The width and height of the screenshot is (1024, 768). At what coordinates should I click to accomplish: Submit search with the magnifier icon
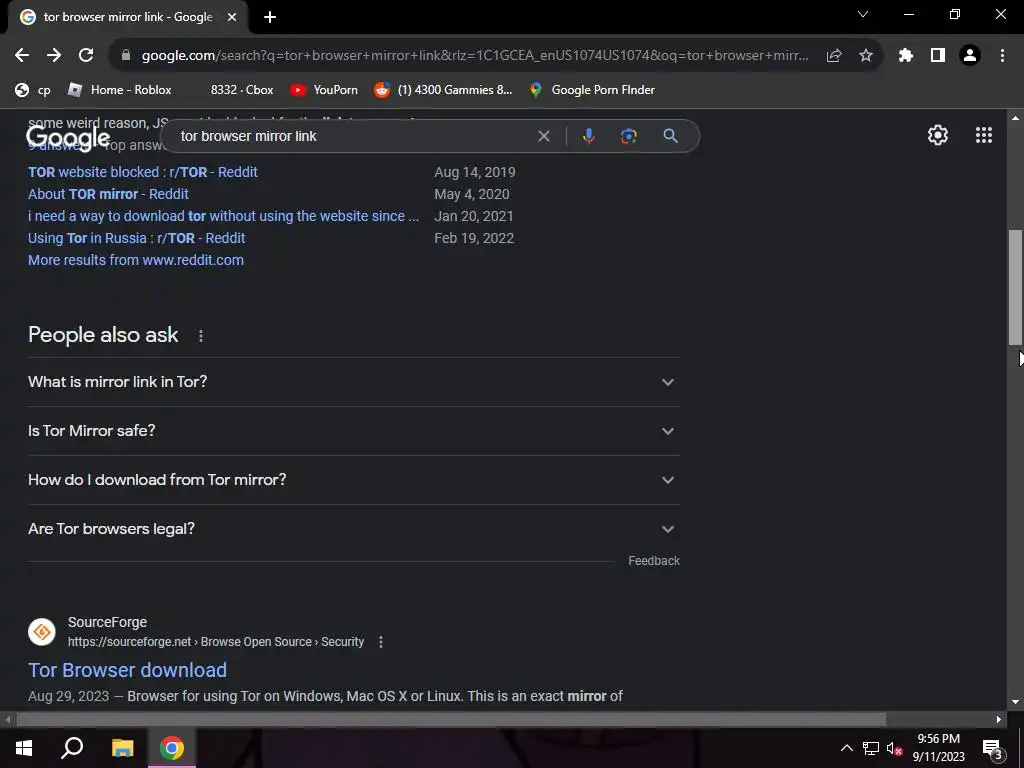click(670, 136)
